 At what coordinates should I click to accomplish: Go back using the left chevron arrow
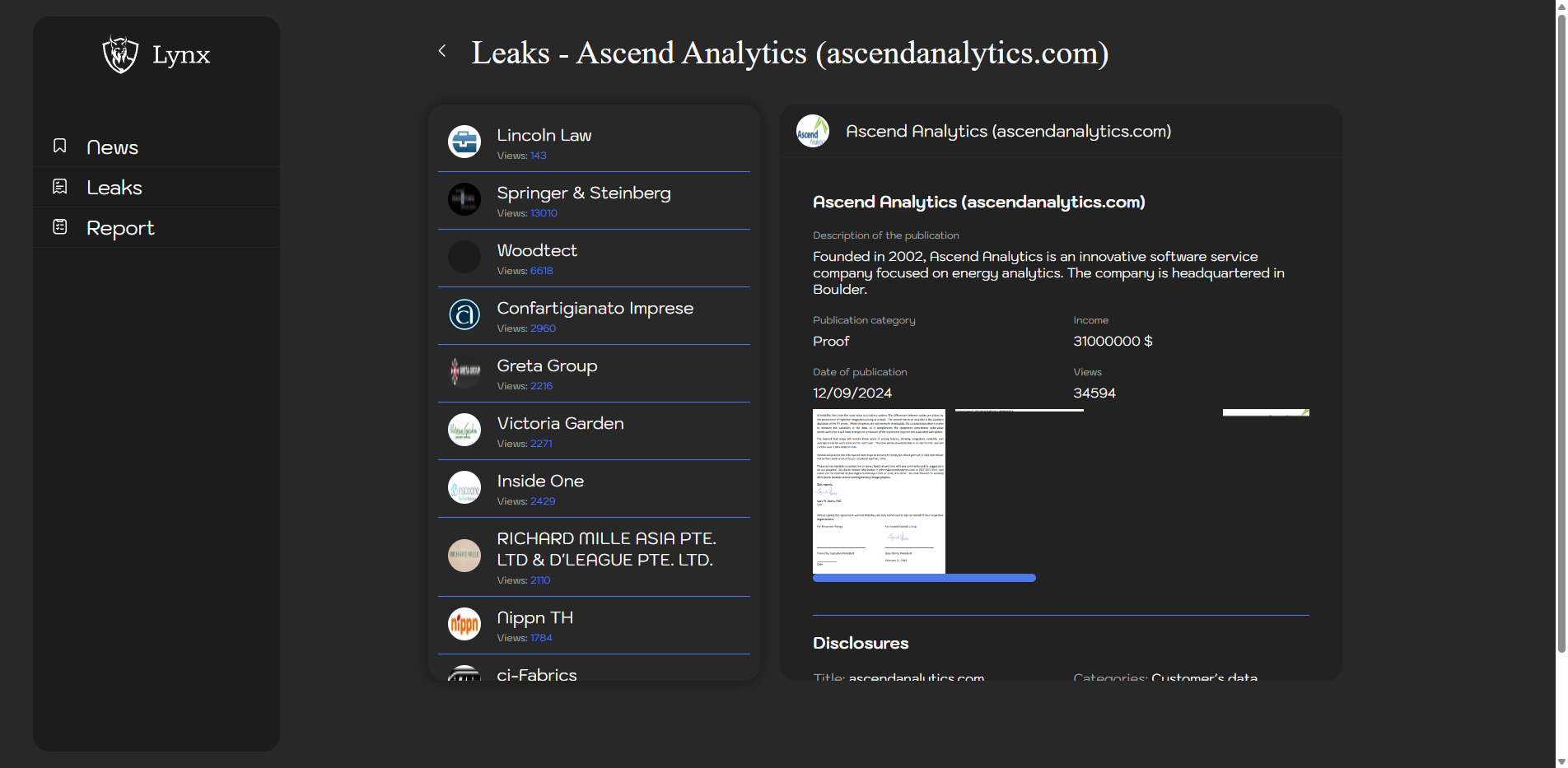click(442, 51)
